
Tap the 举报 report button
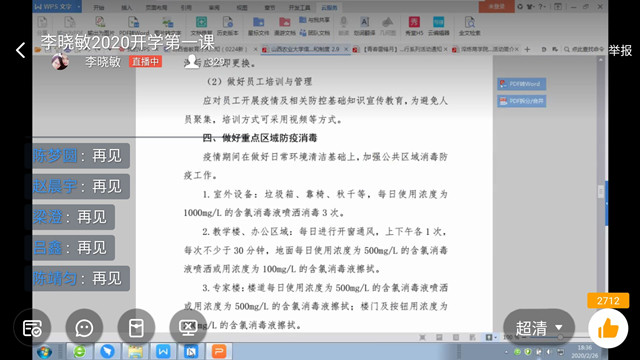pyautogui.click(x=620, y=50)
